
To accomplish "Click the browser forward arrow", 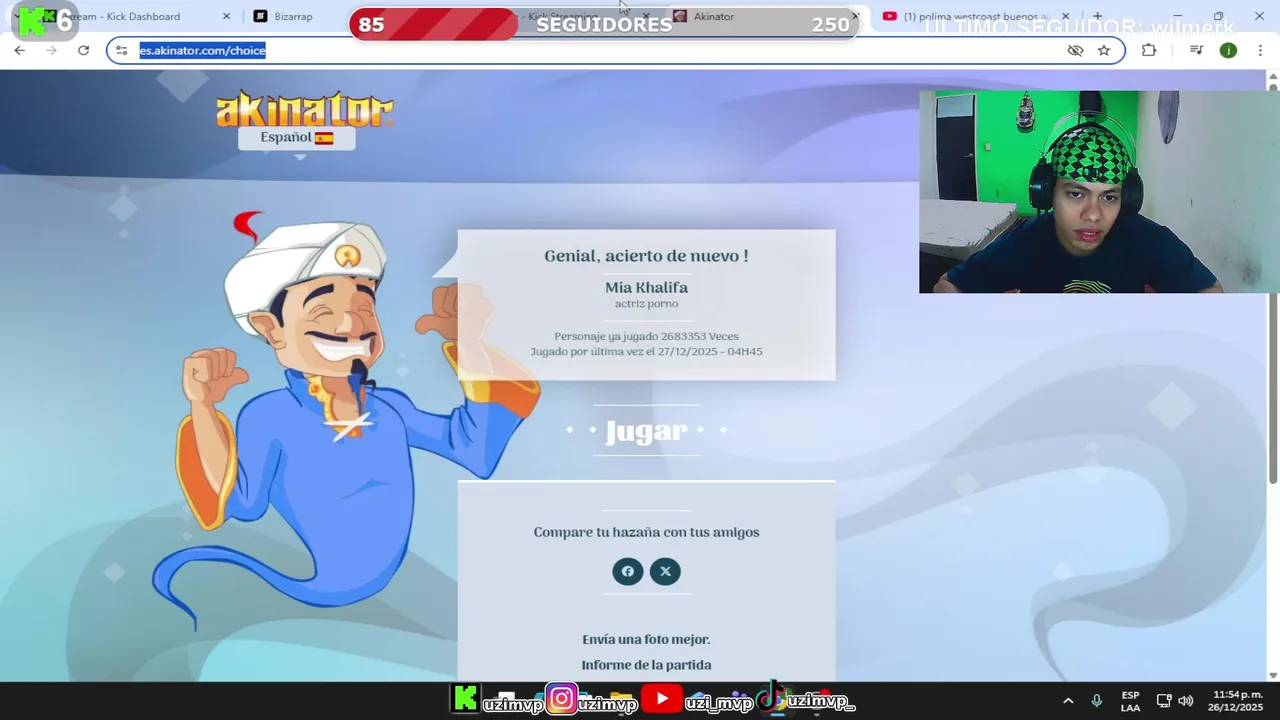I will pos(51,50).
